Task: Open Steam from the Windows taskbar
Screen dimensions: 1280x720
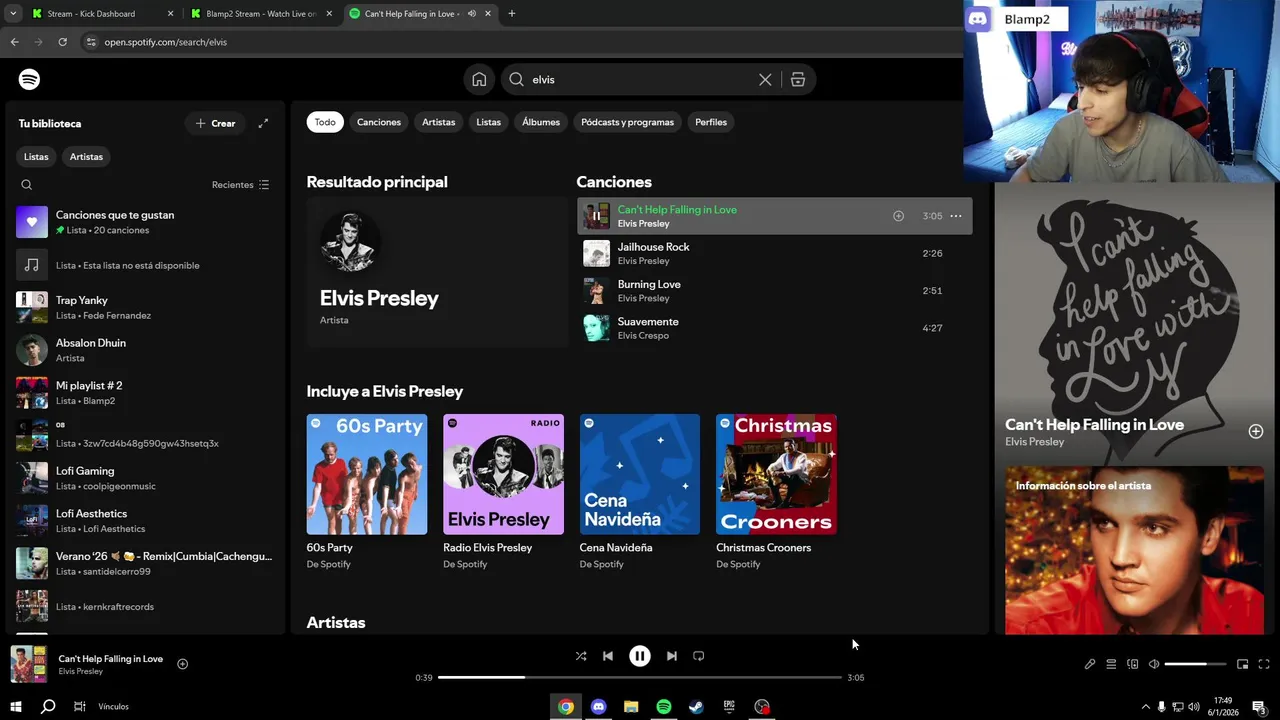Action: point(696,707)
